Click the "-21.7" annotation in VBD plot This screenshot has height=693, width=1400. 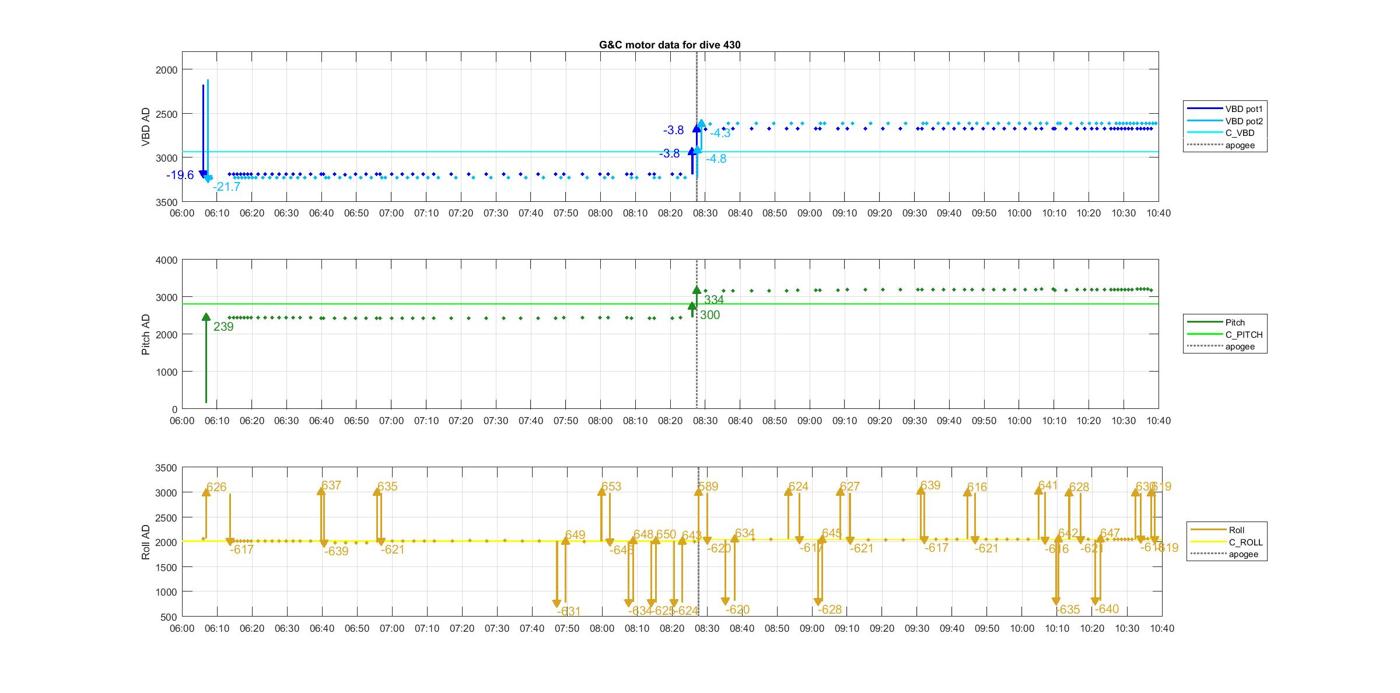pyautogui.click(x=226, y=187)
